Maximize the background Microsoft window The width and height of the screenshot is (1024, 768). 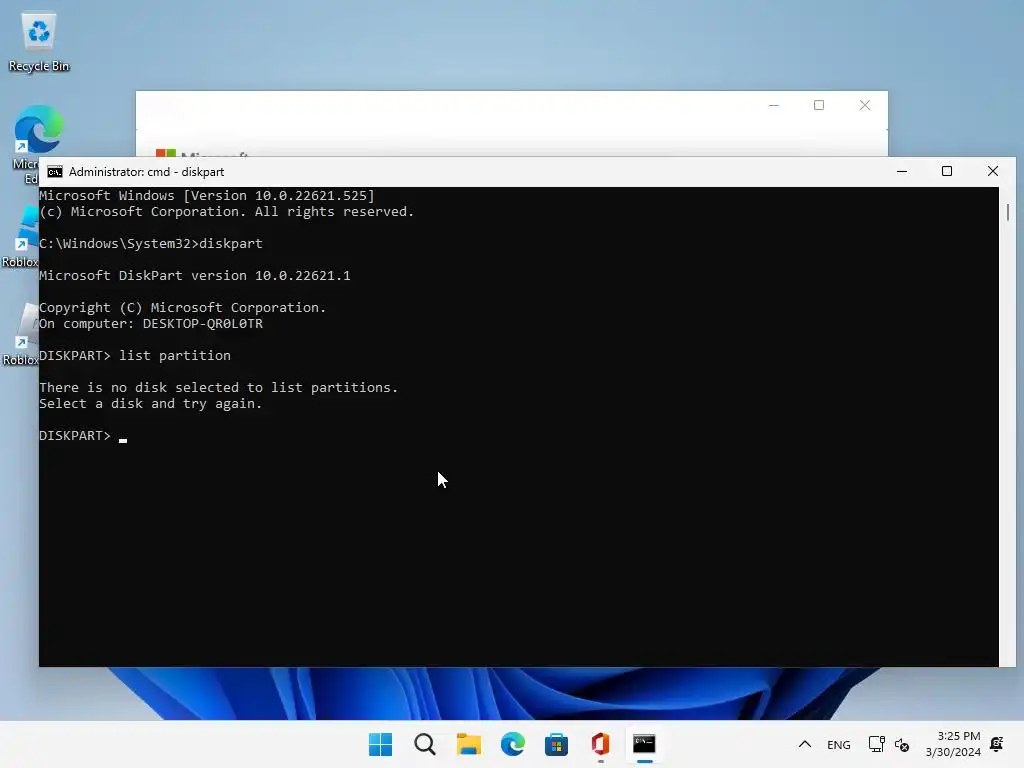tap(819, 105)
